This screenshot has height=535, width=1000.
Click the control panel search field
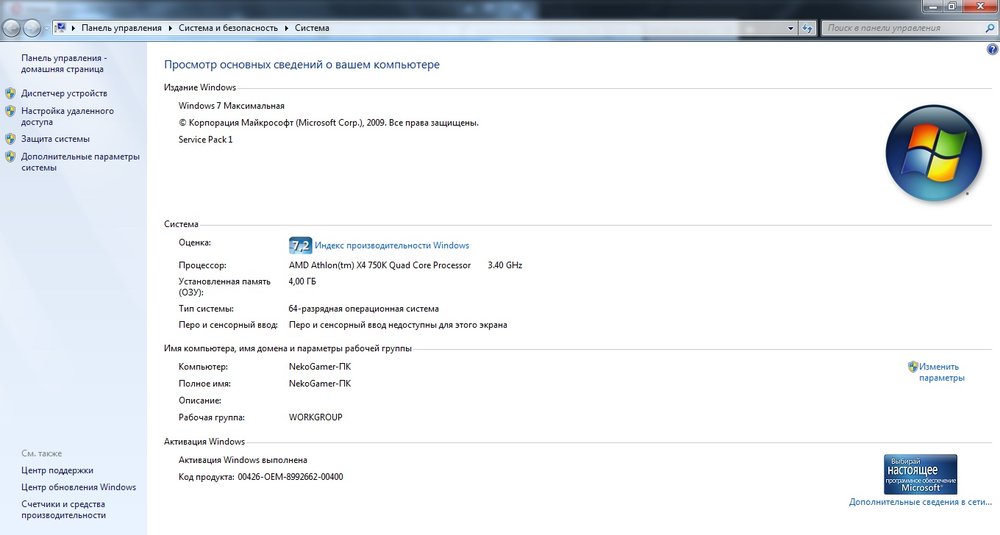[900, 28]
